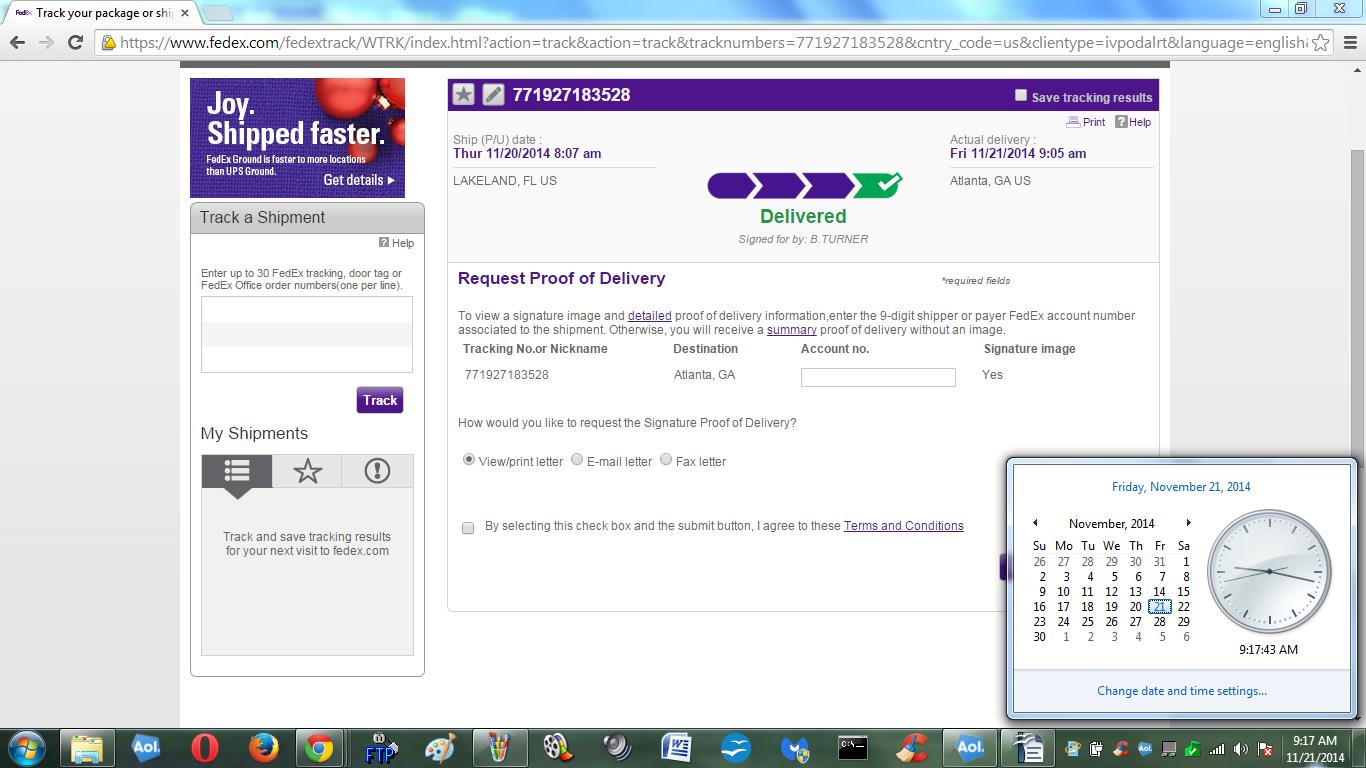Click the Print link
This screenshot has height=768, width=1366.
coord(1094,122)
